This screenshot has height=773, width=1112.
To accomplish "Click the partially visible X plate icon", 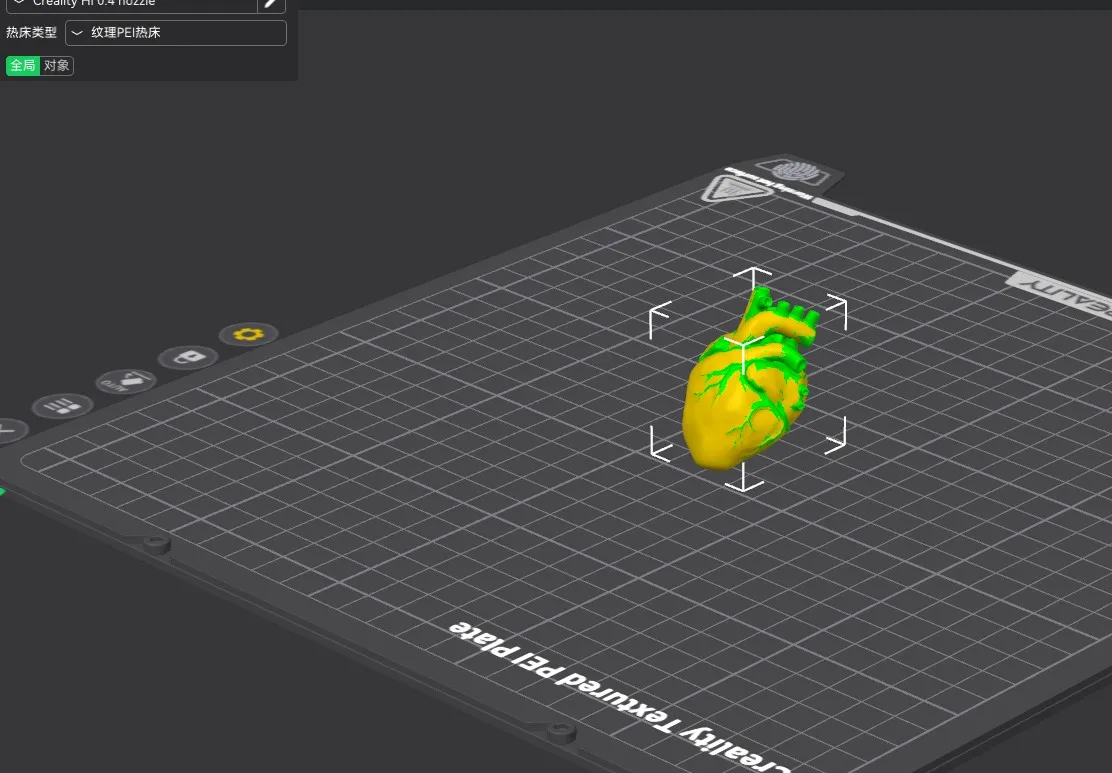I will pos(9,430).
